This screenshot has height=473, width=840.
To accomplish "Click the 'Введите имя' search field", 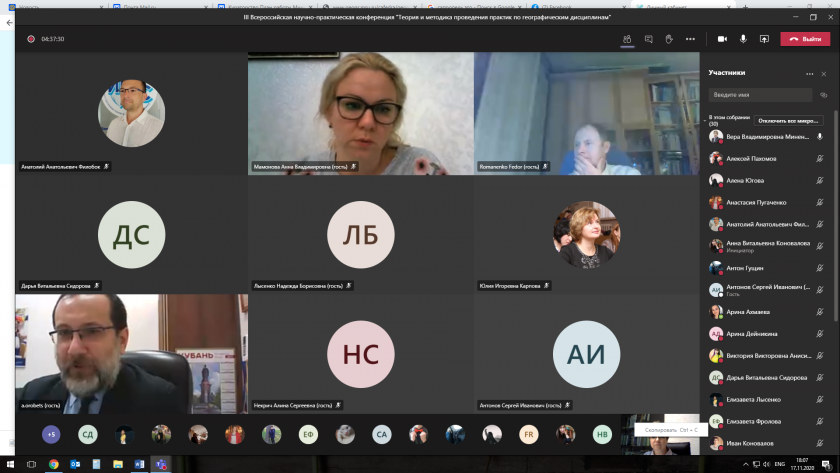I will tap(760, 95).
